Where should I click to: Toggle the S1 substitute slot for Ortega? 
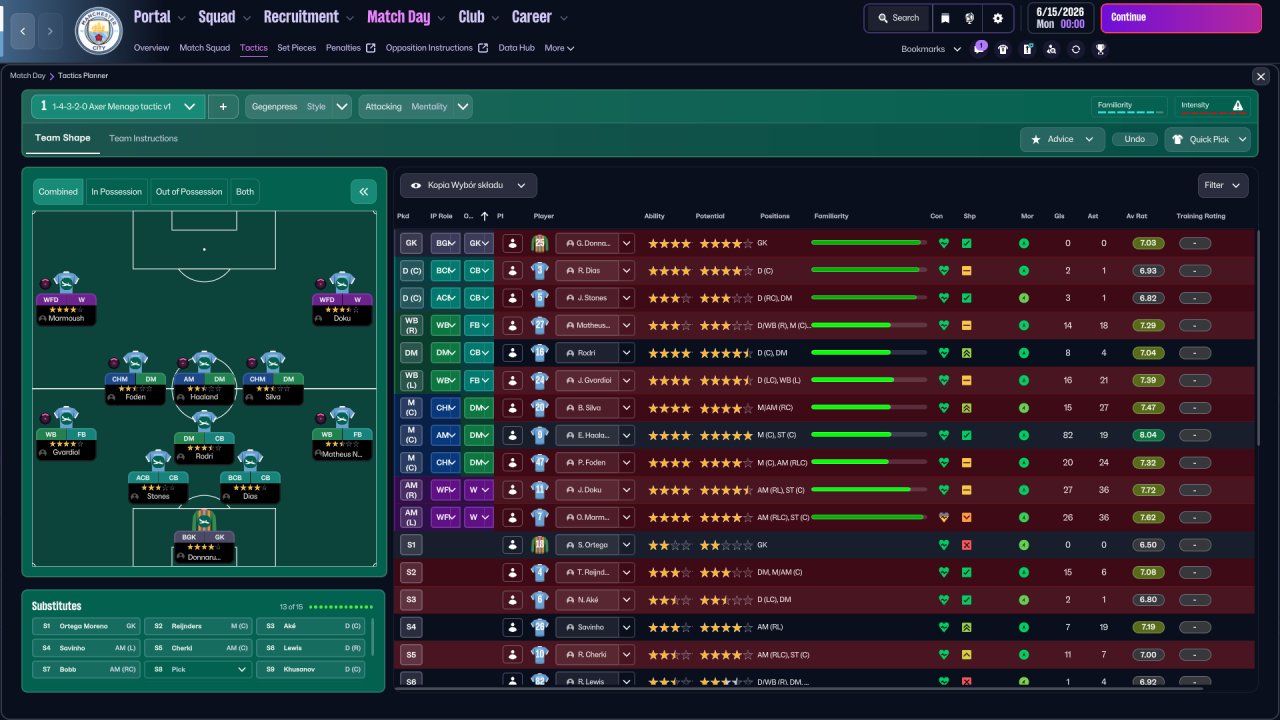(411, 545)
